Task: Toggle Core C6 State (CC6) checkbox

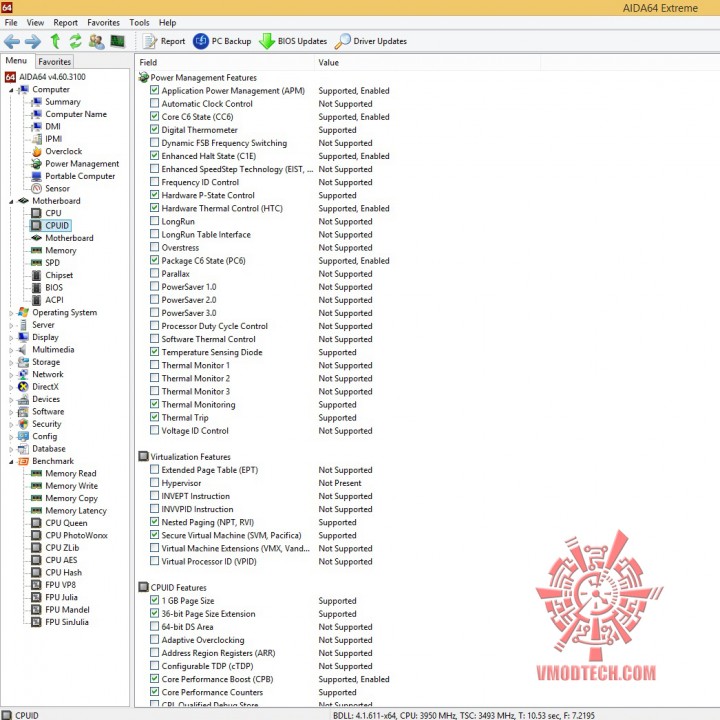Action: [155, 116]
